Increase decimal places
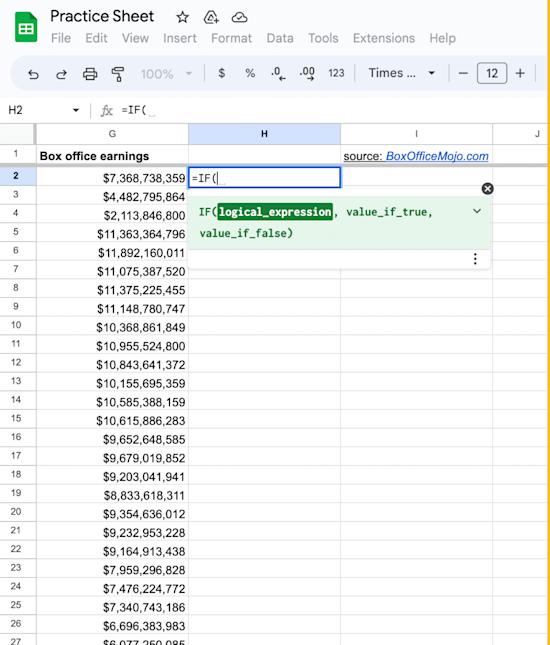This screenshot has height=645, width=550. click(x=307, y=74)
